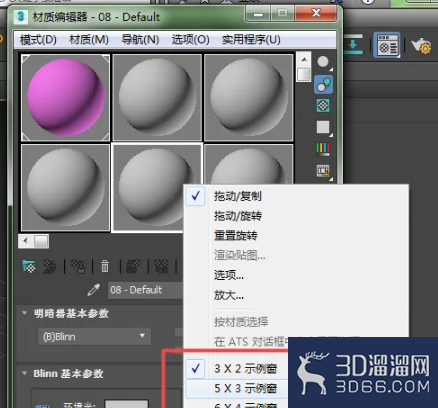This screenshot has width=438, height=408.
Task: Click the Video Color Check bars icon
Action: click(323, 149)
